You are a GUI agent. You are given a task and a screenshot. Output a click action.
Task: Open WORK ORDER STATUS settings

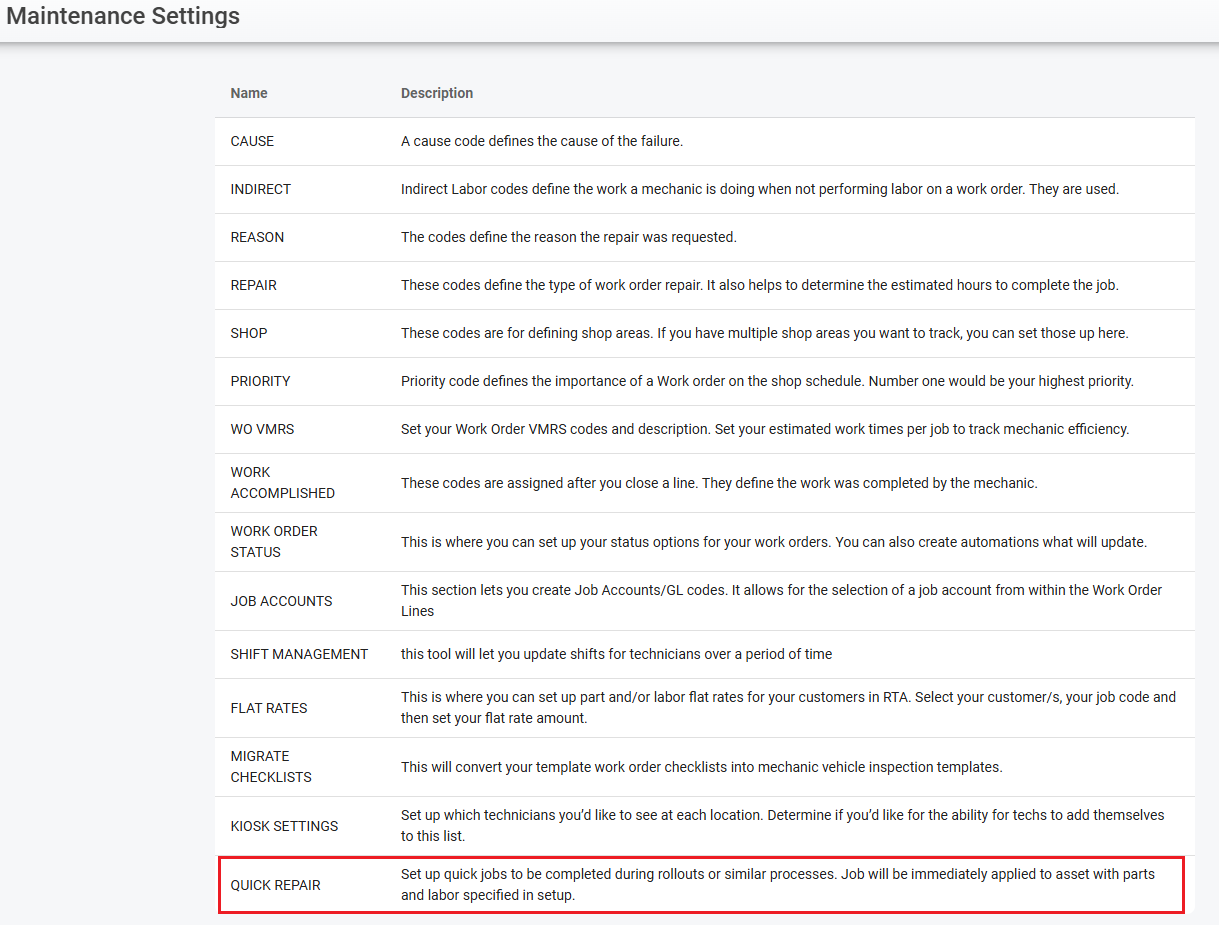pos(273,542)
